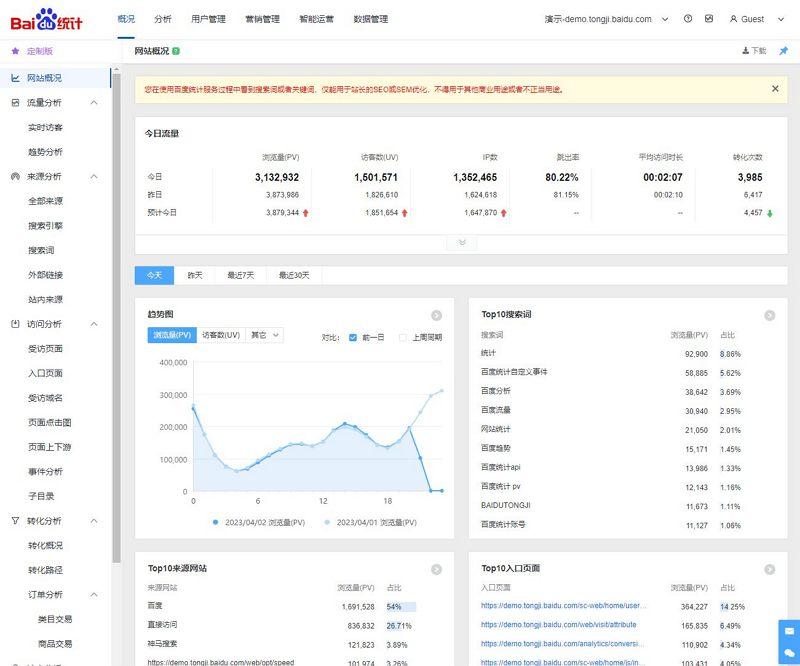This screenshot has height=666, width=800.
Task: Open 趋势分析 in the sidebar
Action: pyautogui.click(x=45, y=152)
